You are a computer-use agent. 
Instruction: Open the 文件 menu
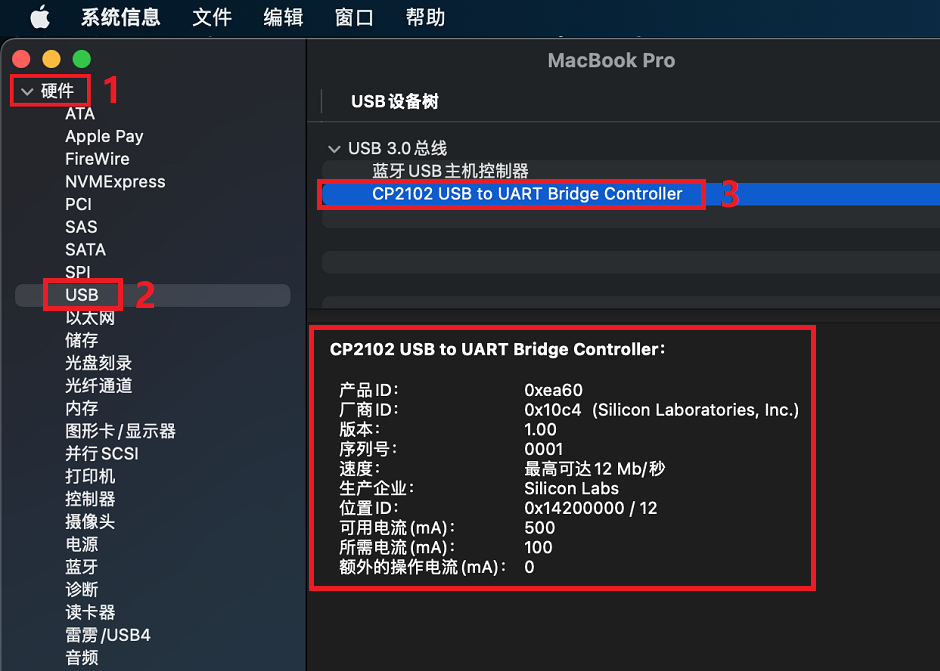(212, 17)
